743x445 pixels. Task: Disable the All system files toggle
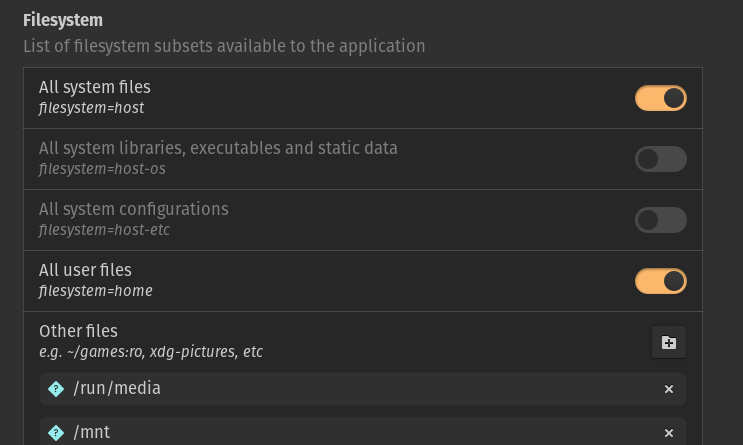pyautogui.click(x=660, y=98)
